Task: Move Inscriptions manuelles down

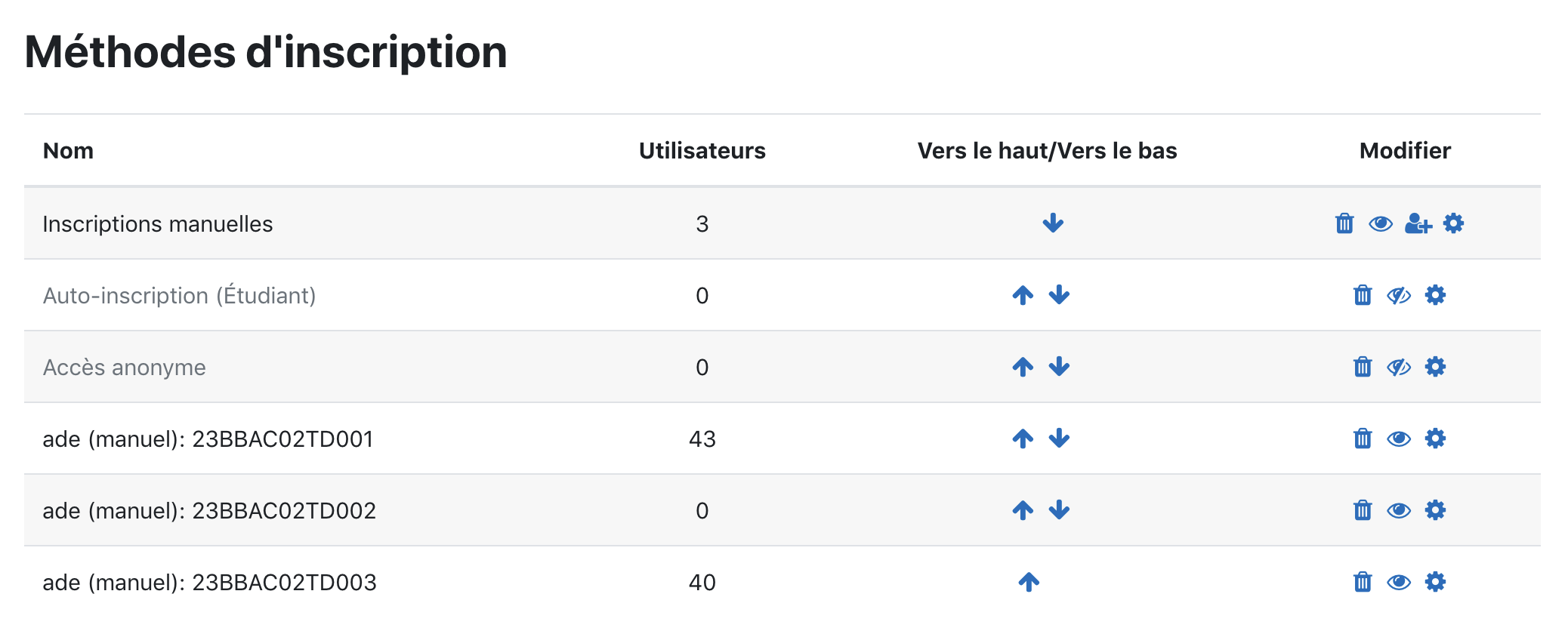Action: tap(1053, 223)
